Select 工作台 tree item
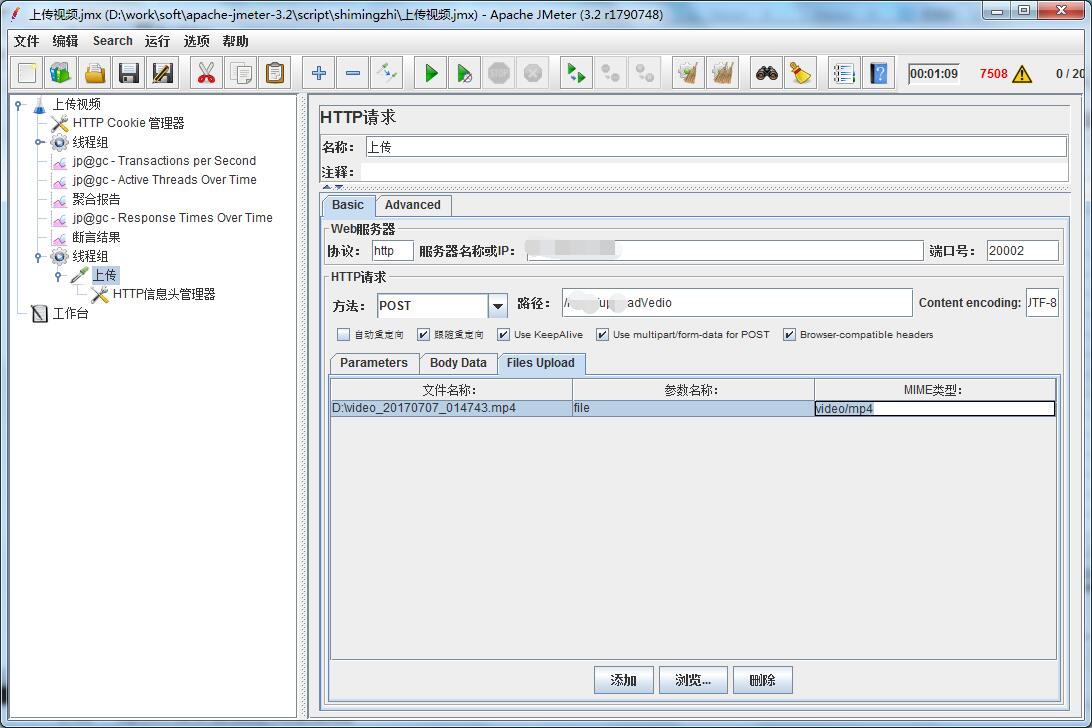Viewport: 1092px width, 728px height. [70, 313]
